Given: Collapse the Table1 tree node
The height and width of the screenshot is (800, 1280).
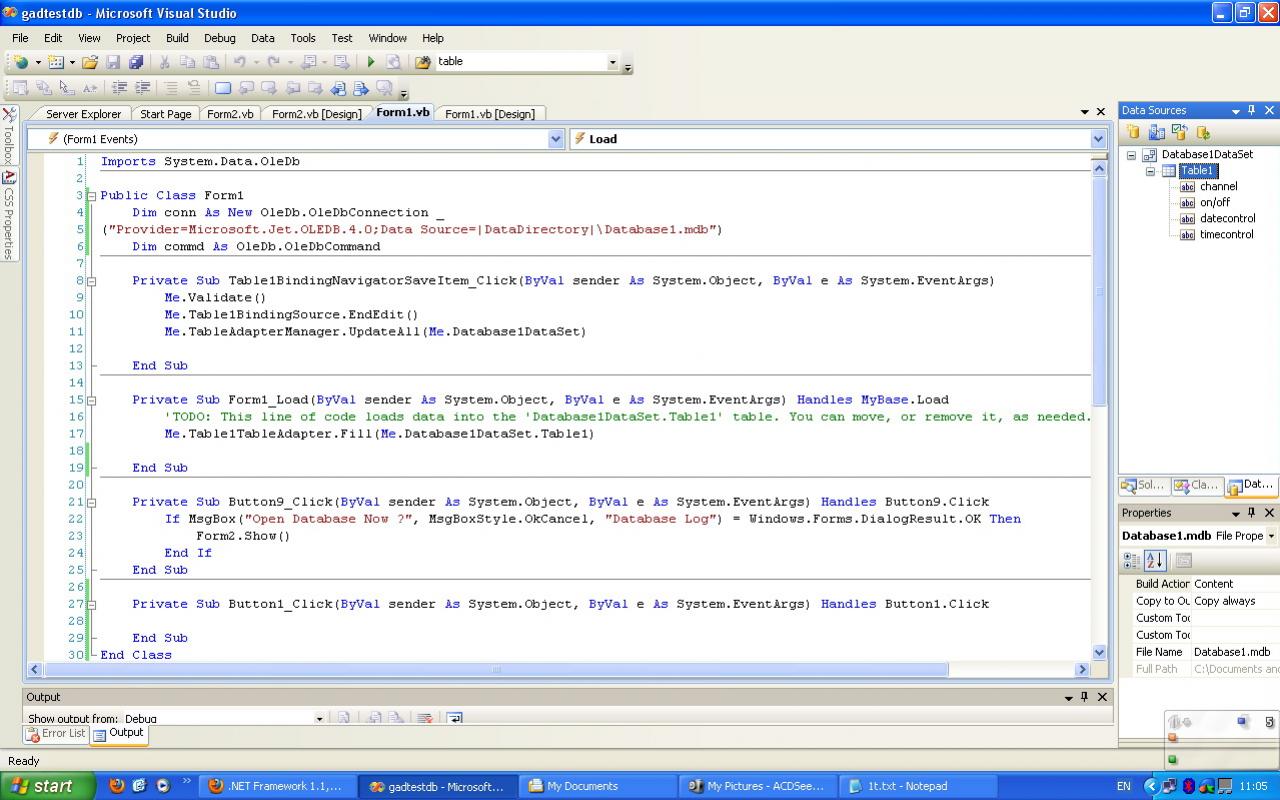Looking at the screenshot, I should point(1150,171).
